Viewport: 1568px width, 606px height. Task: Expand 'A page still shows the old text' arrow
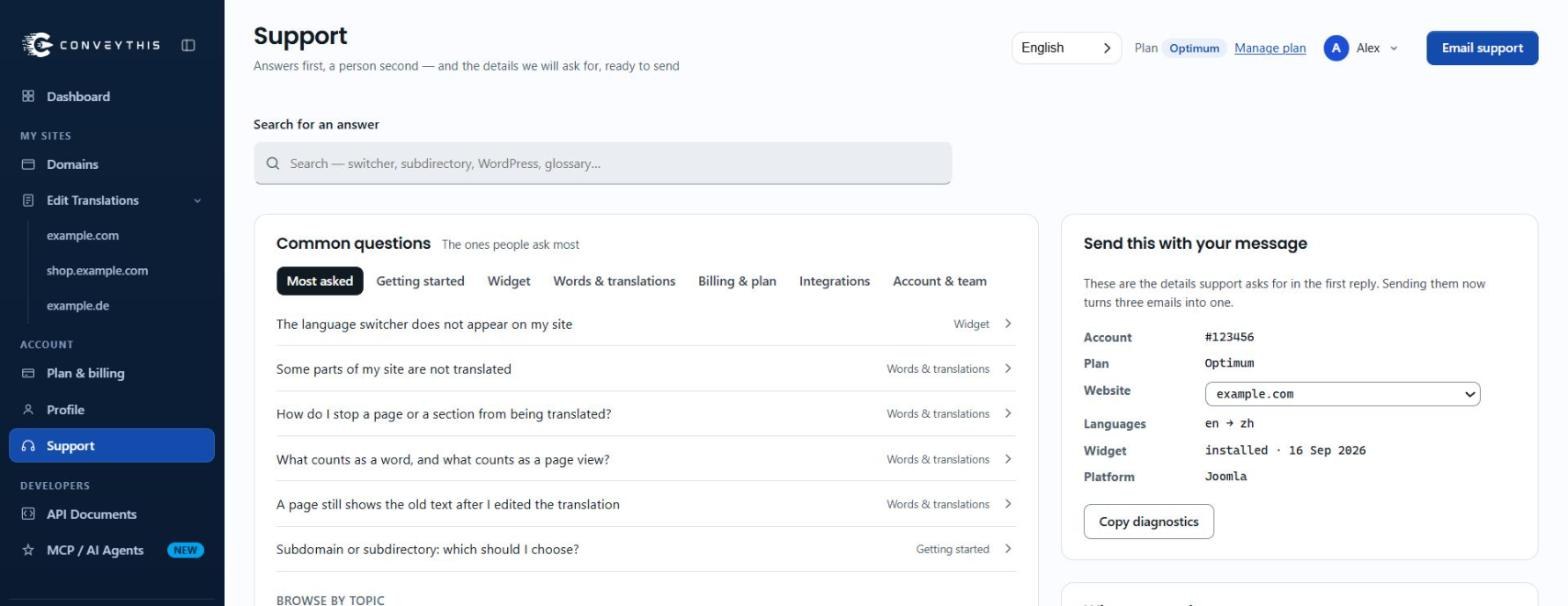pos(1008,504)
